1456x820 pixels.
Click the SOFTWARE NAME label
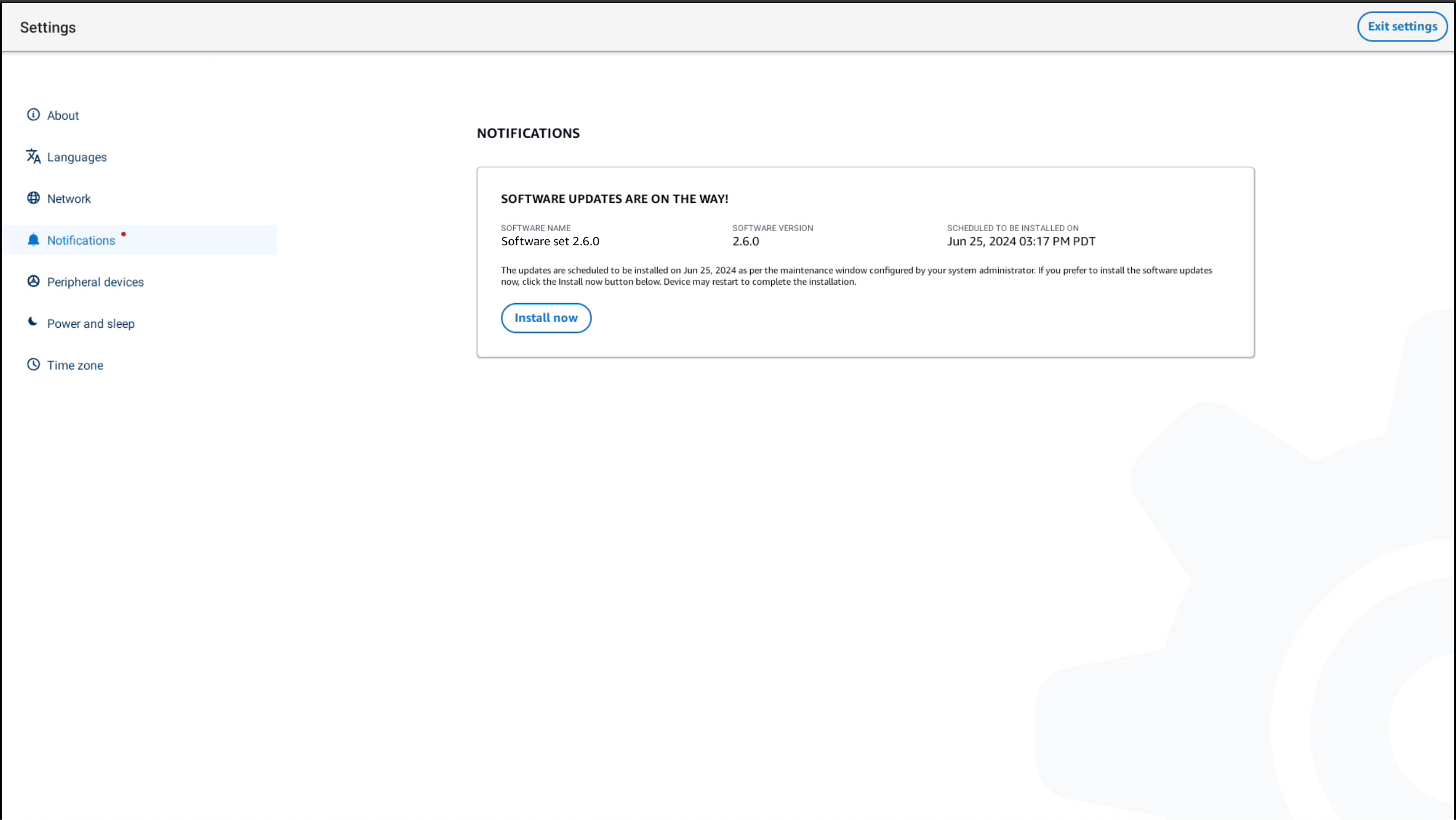point(536,228)
